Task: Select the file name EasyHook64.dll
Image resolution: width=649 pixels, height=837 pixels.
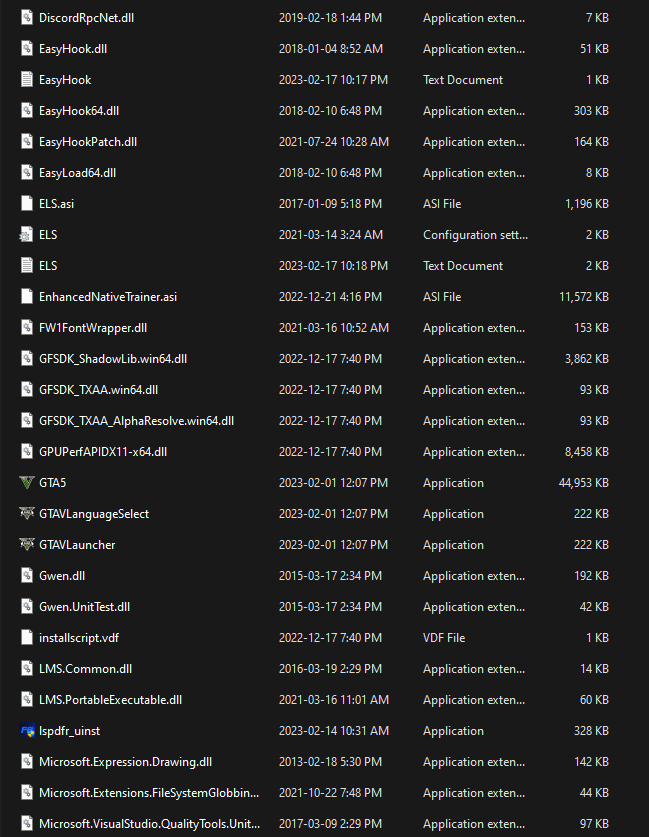Action: click(x=79, y=110)
